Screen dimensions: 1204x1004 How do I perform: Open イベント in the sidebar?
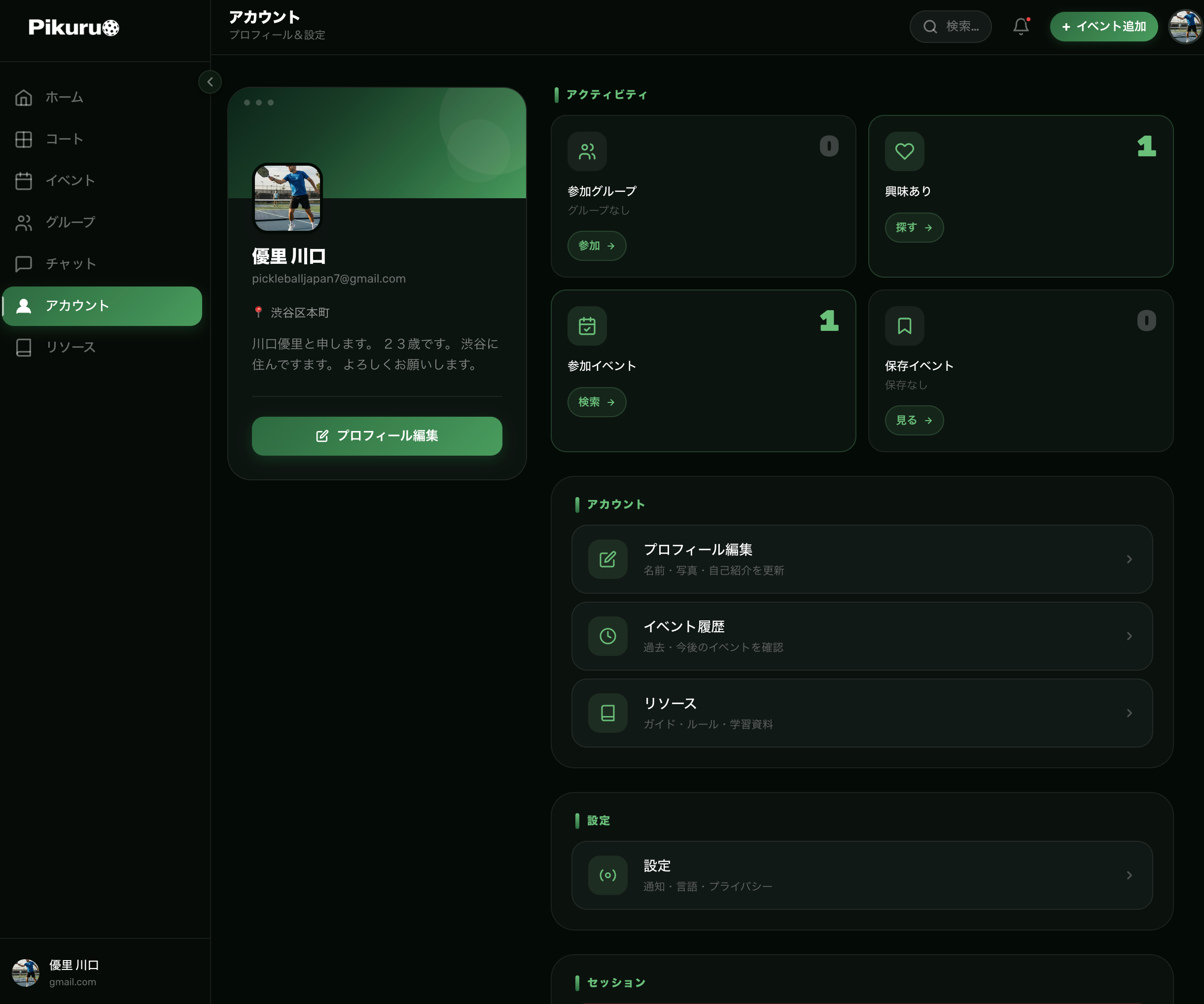(x=102, y=180)
